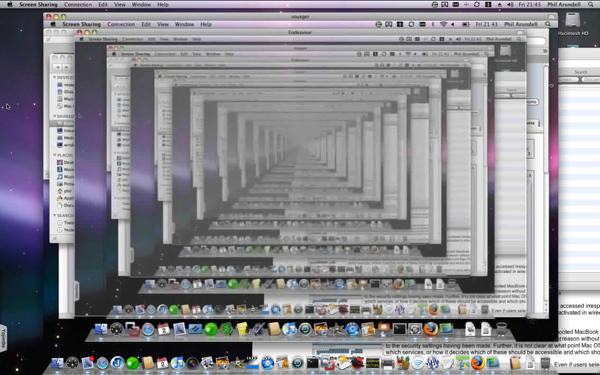Click the Finder forward arrow button
The image size is (600, 375).
tap(67, 67)
